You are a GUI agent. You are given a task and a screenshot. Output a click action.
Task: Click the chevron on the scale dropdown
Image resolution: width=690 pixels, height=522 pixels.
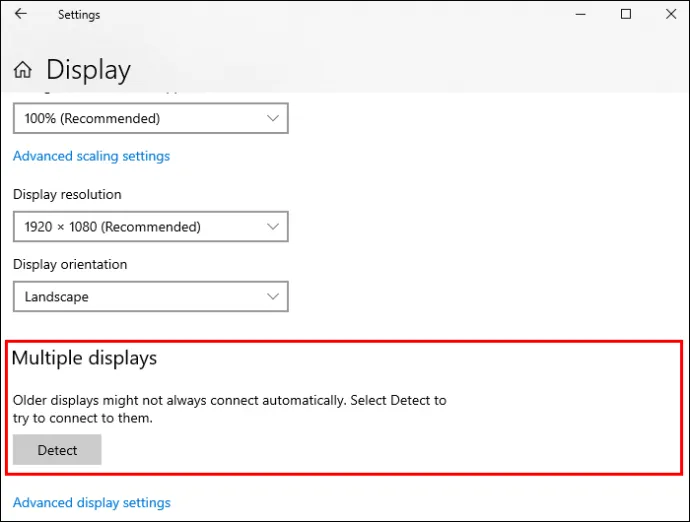(273, 119)
